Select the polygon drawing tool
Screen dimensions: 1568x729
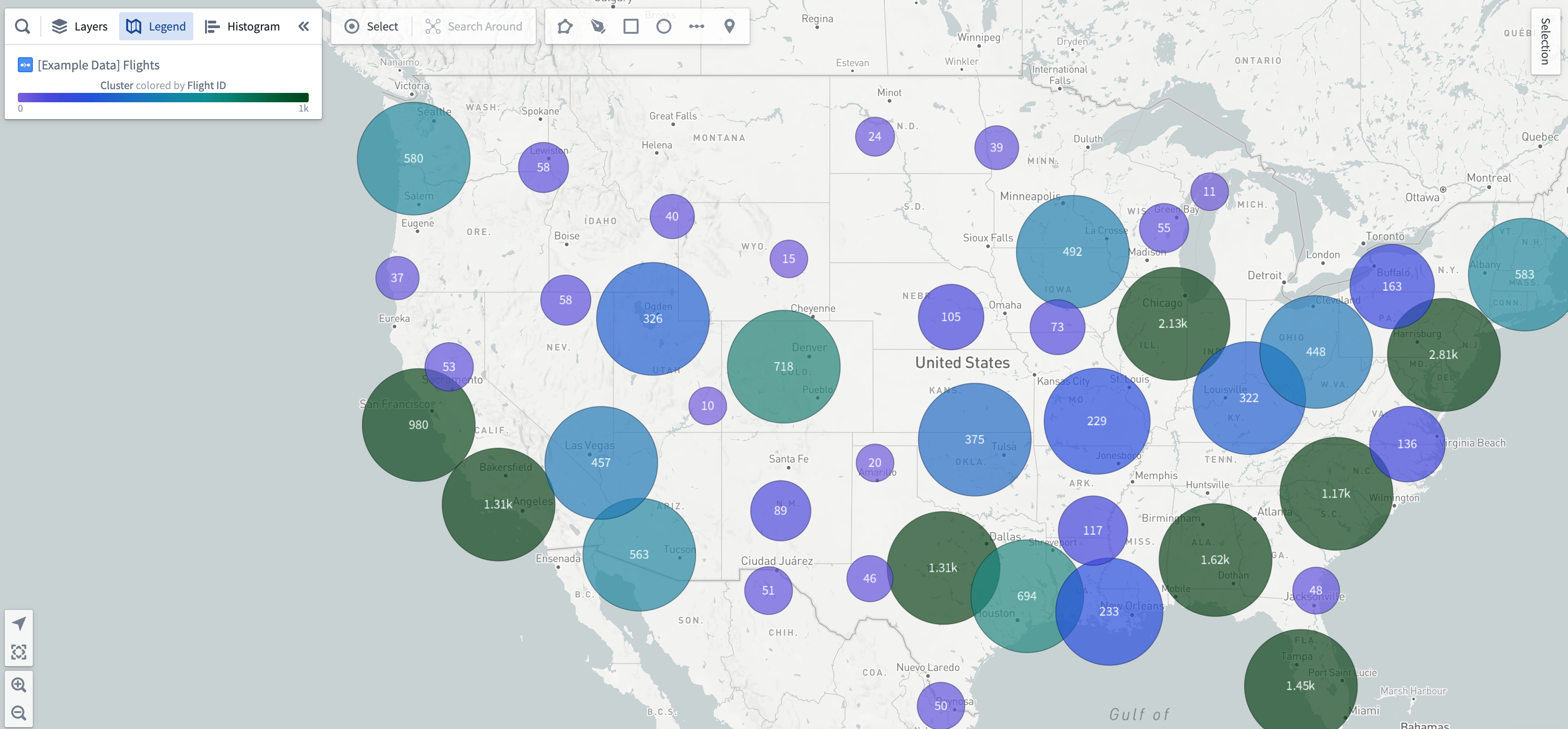[564, 26]
